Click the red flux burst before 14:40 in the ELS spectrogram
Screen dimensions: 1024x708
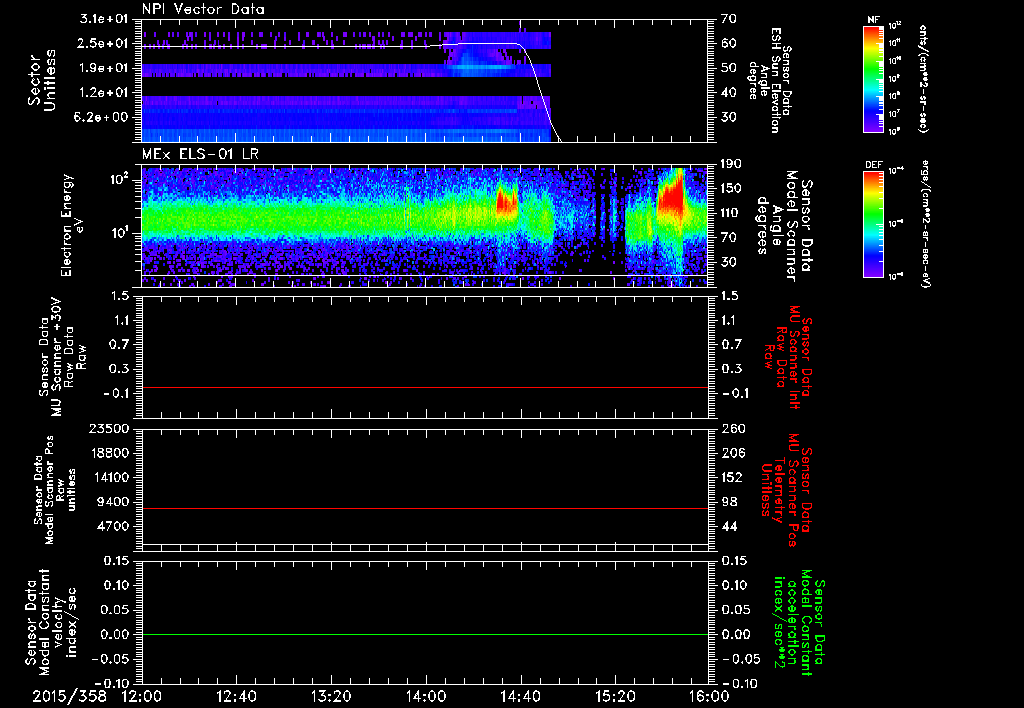point(507,201)
